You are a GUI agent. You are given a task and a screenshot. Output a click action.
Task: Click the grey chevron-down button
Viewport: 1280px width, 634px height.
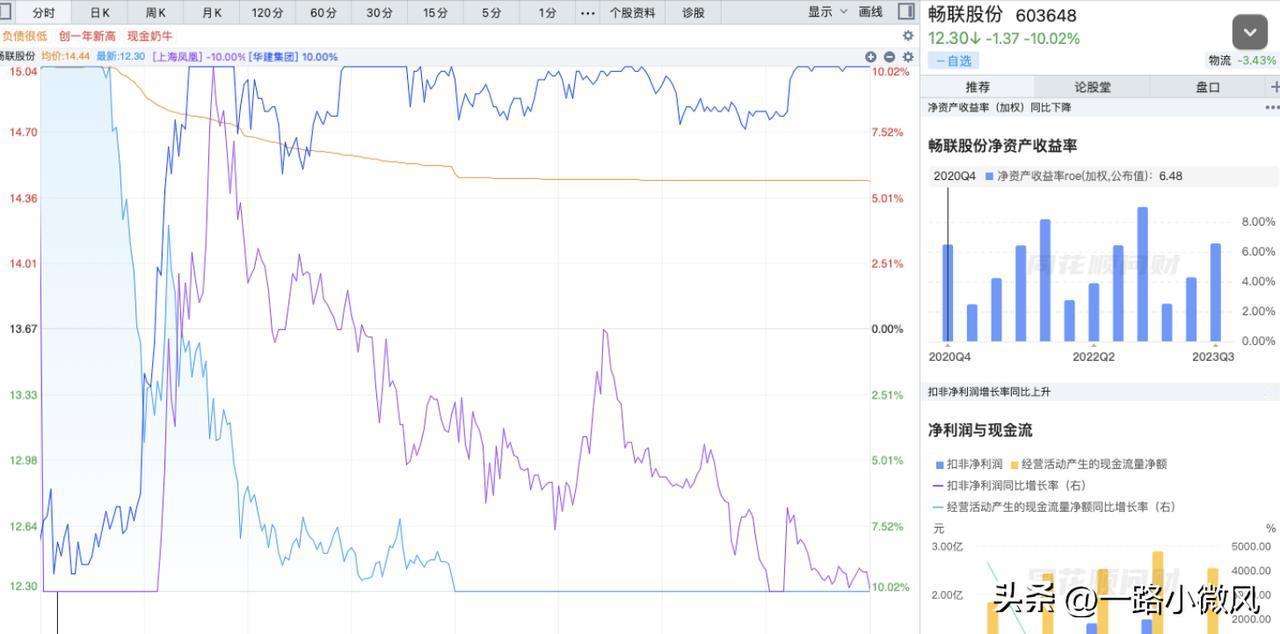pyautogui.click(x=1250, y=32)
